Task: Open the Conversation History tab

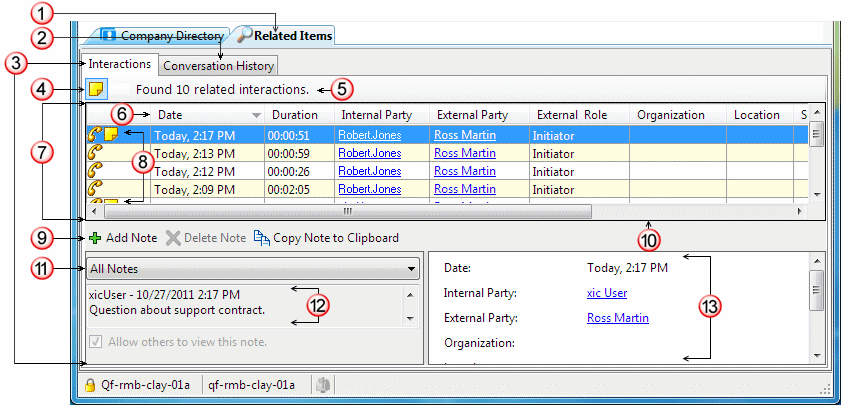Action: (218, 66)
